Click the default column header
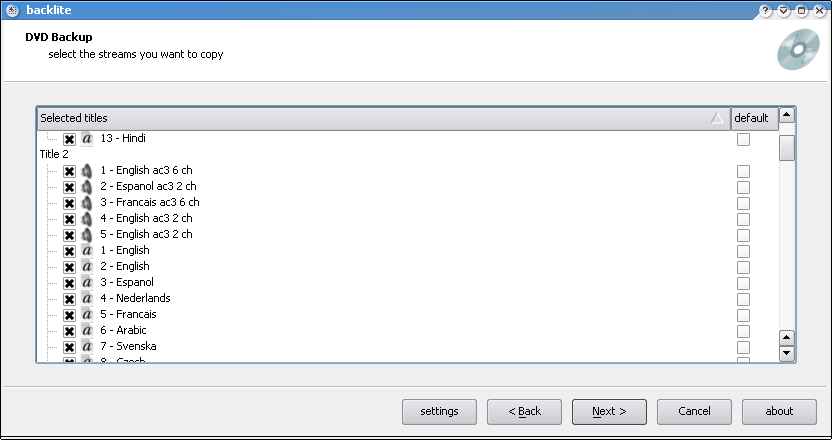Image resolution: width=832 pixels, height=440 pixels. [x=755, y=118]
